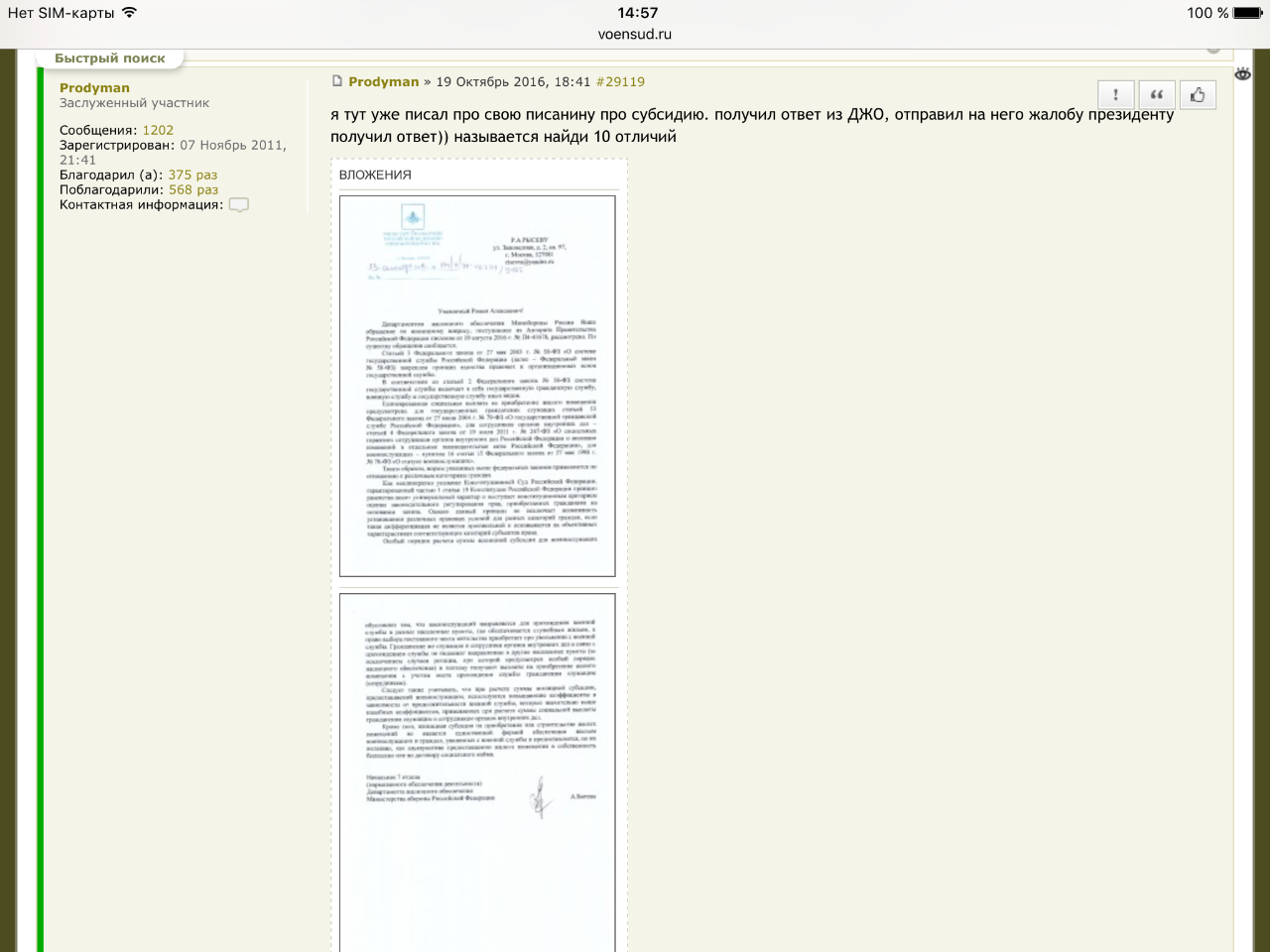Click the Prodyman author link in post header

click(383, 82)
